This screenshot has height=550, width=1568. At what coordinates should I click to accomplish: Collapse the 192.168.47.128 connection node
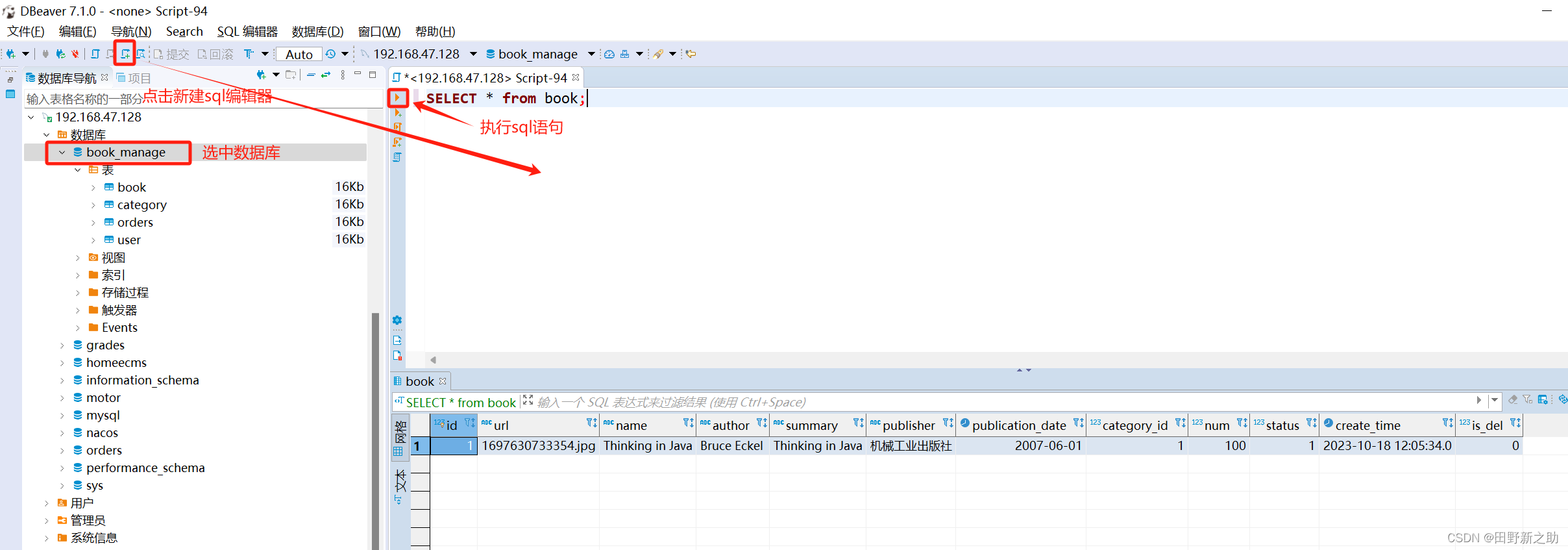point(31,118)
